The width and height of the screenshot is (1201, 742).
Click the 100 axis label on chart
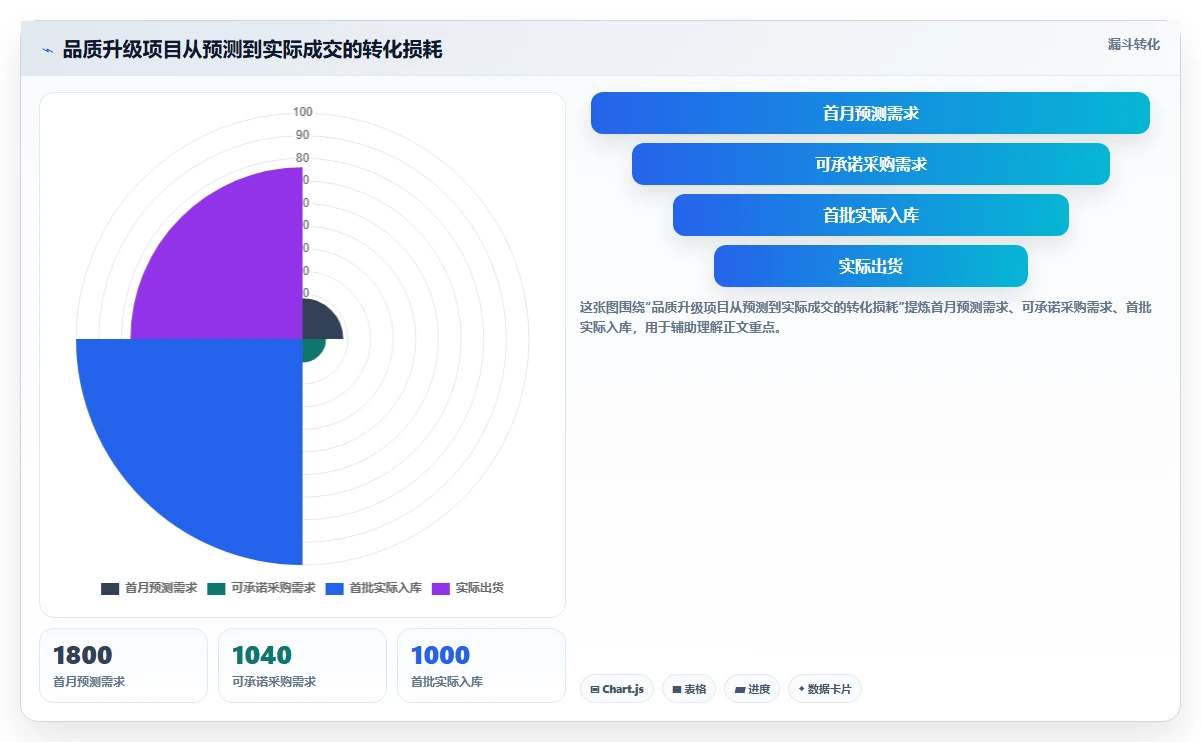302,112
